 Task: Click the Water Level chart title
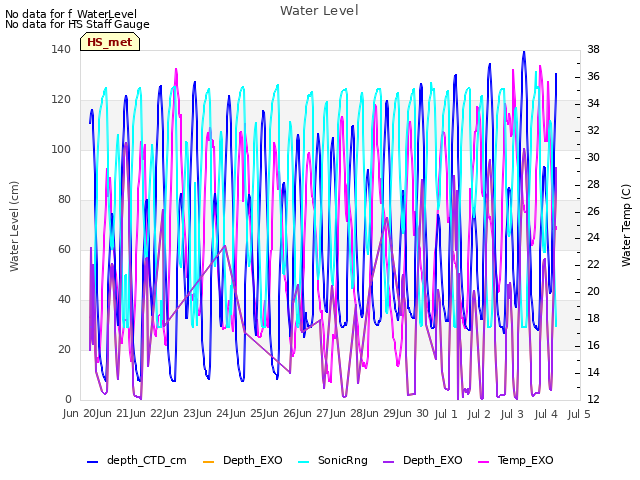tap(319, 10)
